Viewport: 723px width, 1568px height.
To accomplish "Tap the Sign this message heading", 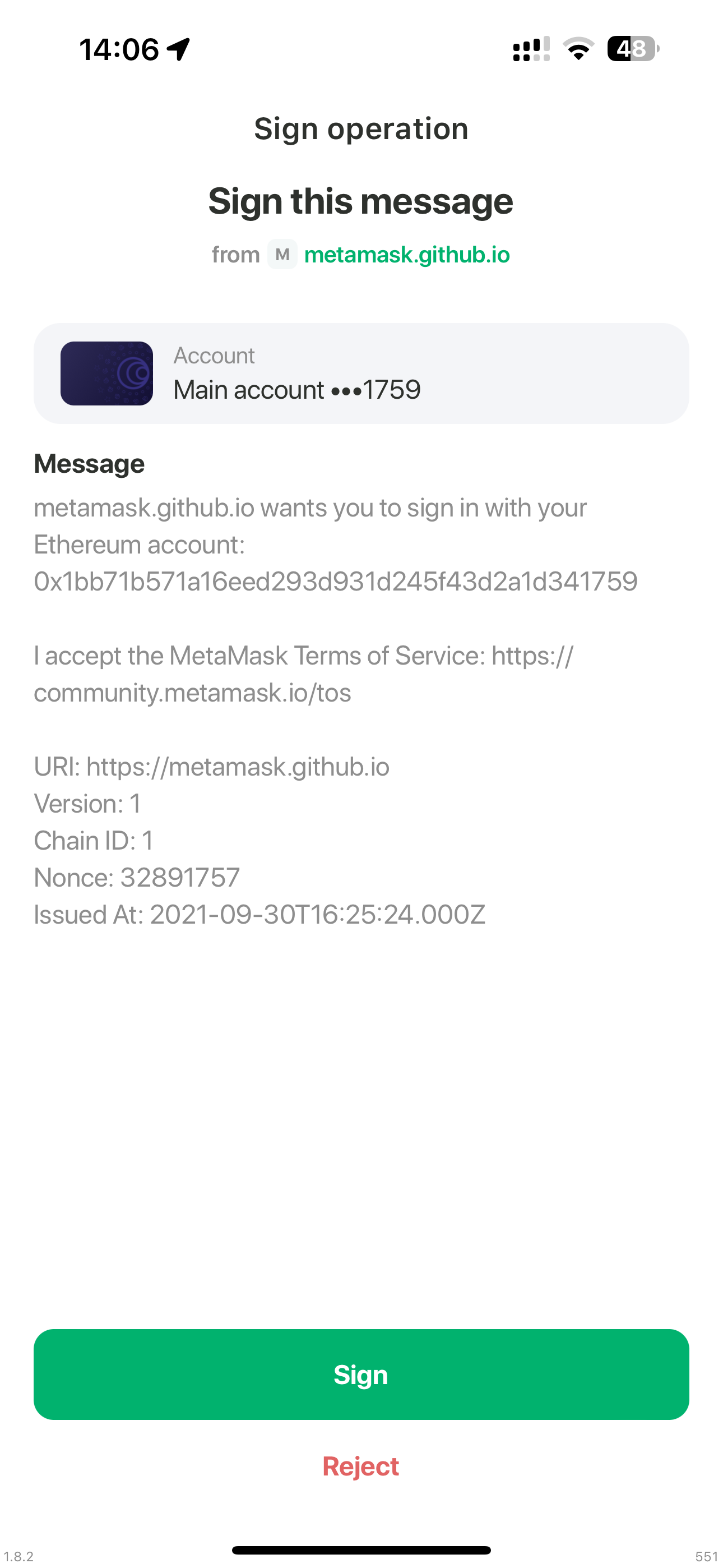I will (x=361, y=201).
